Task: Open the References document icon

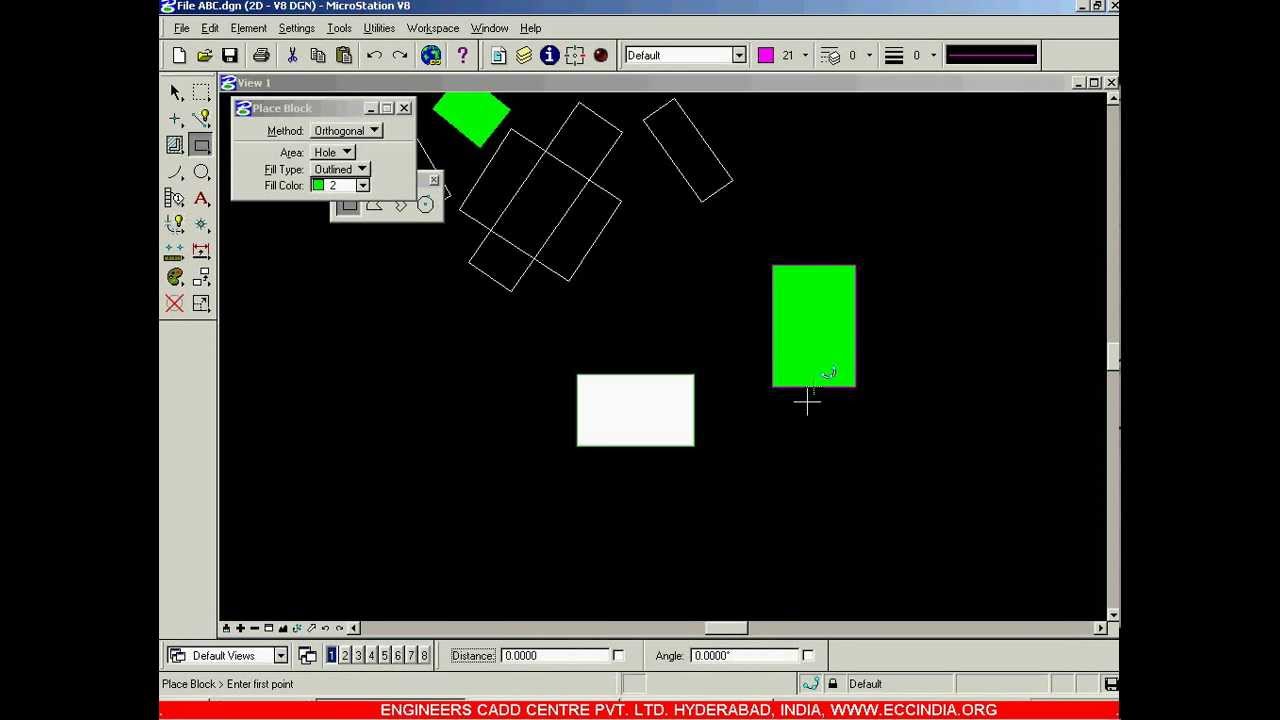Action: click(x=498, y=56)
